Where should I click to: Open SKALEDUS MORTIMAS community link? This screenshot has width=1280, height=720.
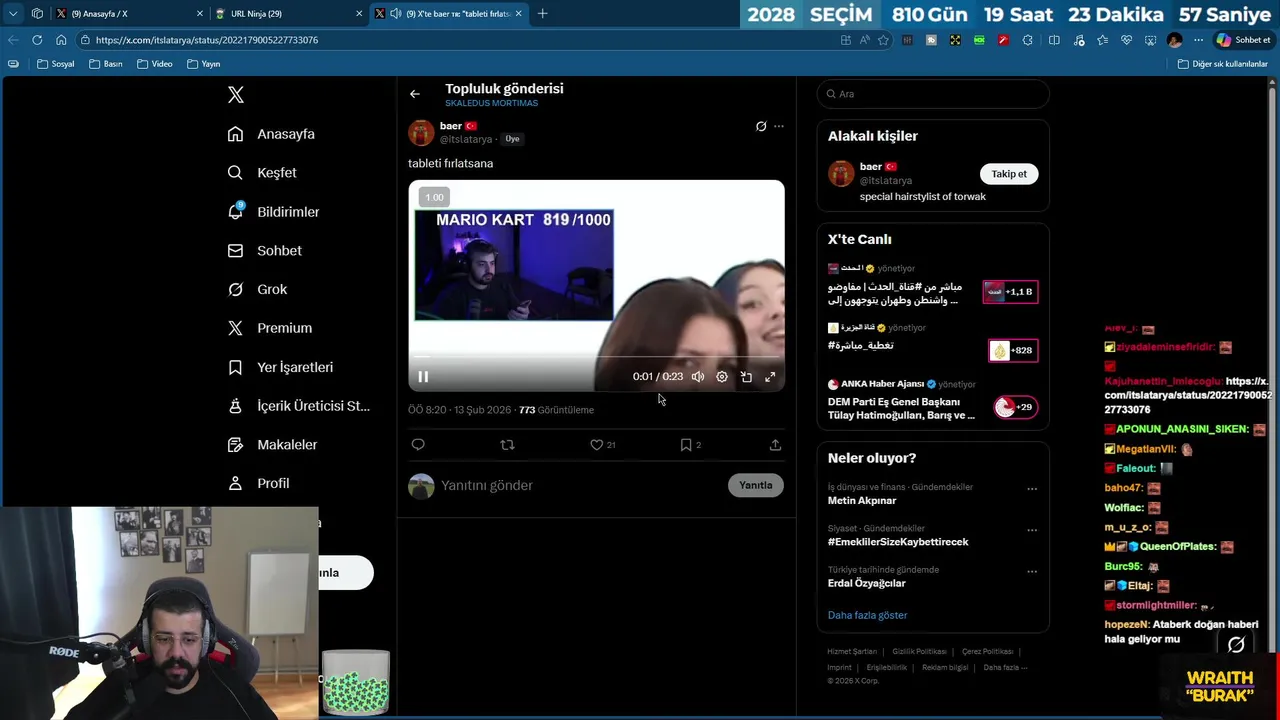pyautogui.click(x=491, y=103)
